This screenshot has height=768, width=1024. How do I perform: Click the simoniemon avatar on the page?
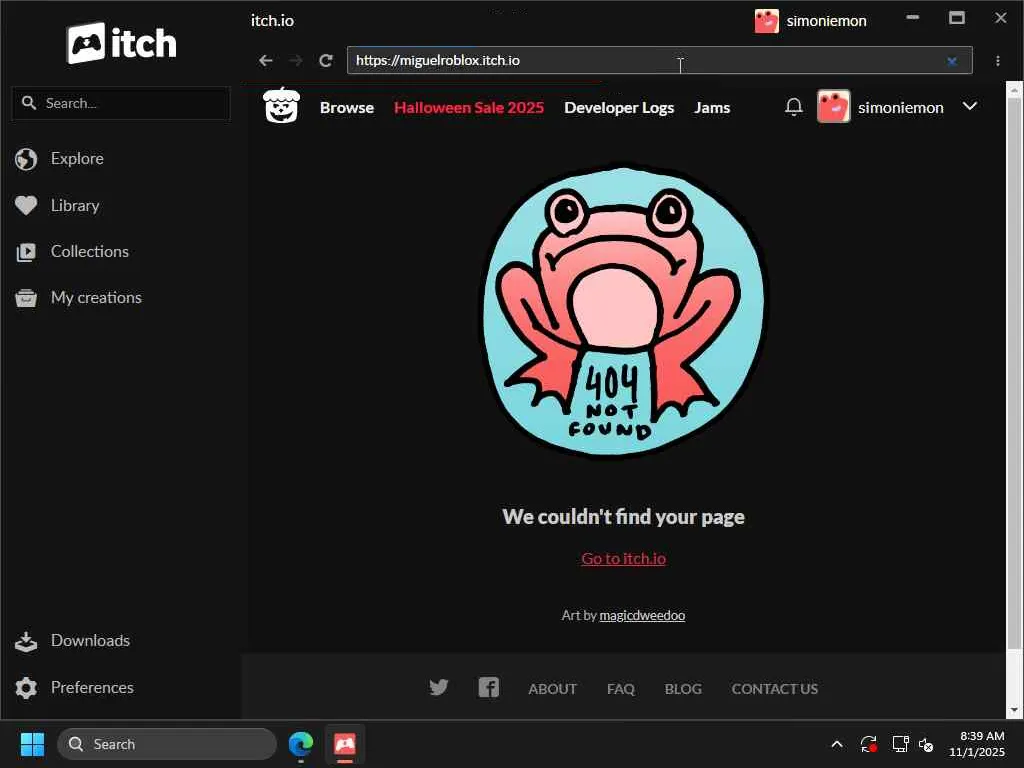[833, 106]
